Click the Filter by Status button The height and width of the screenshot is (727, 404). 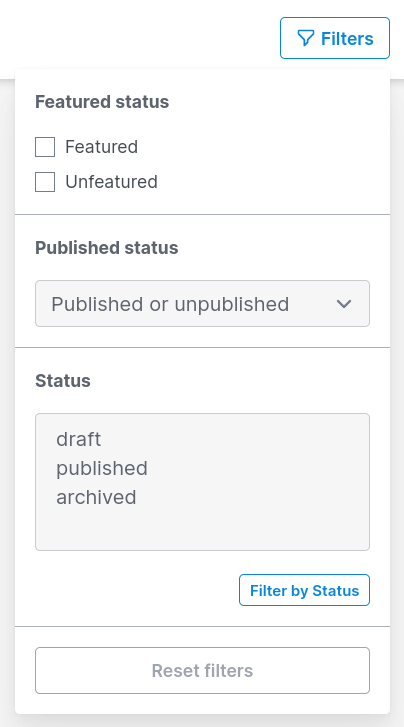(304, 590)
